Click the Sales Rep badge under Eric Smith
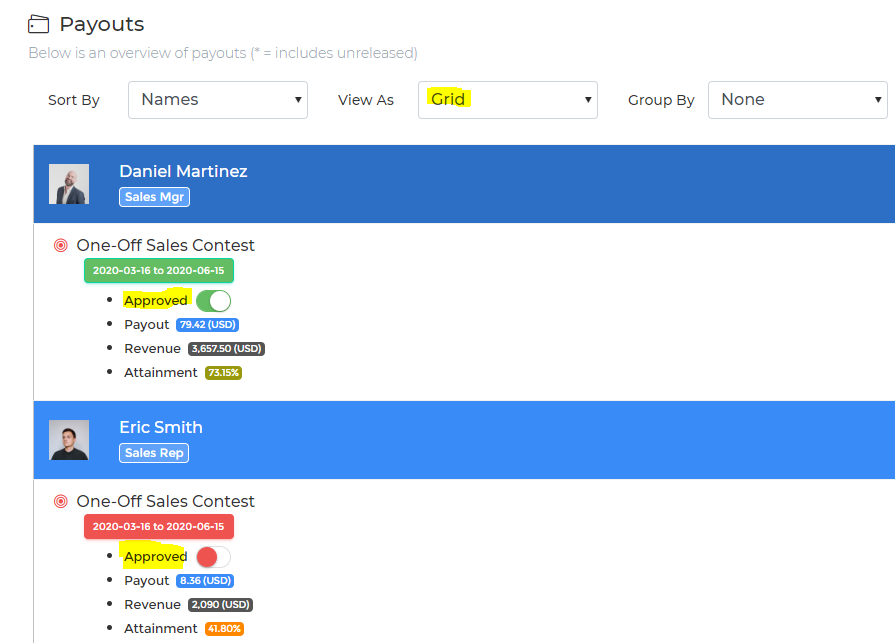Viewport: 895px width, 643px height. coord(153,453)
